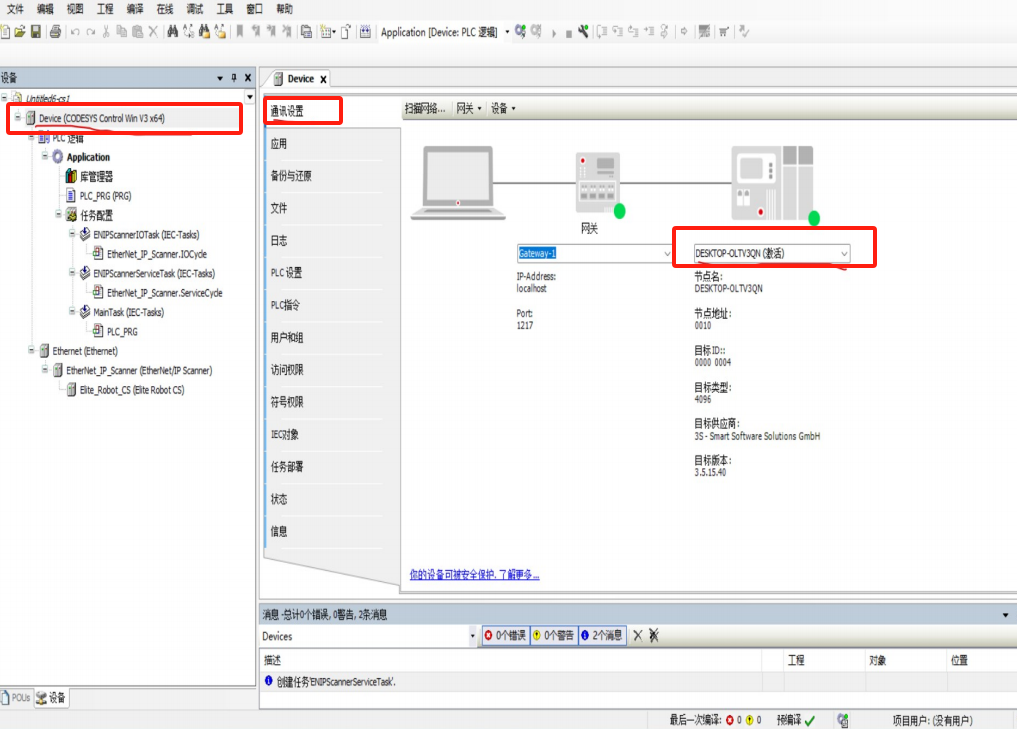The width and height of the screenshot is (1017, 729).
Task: Toggle the 0个错误 errors filter
Action: point(505,636)
